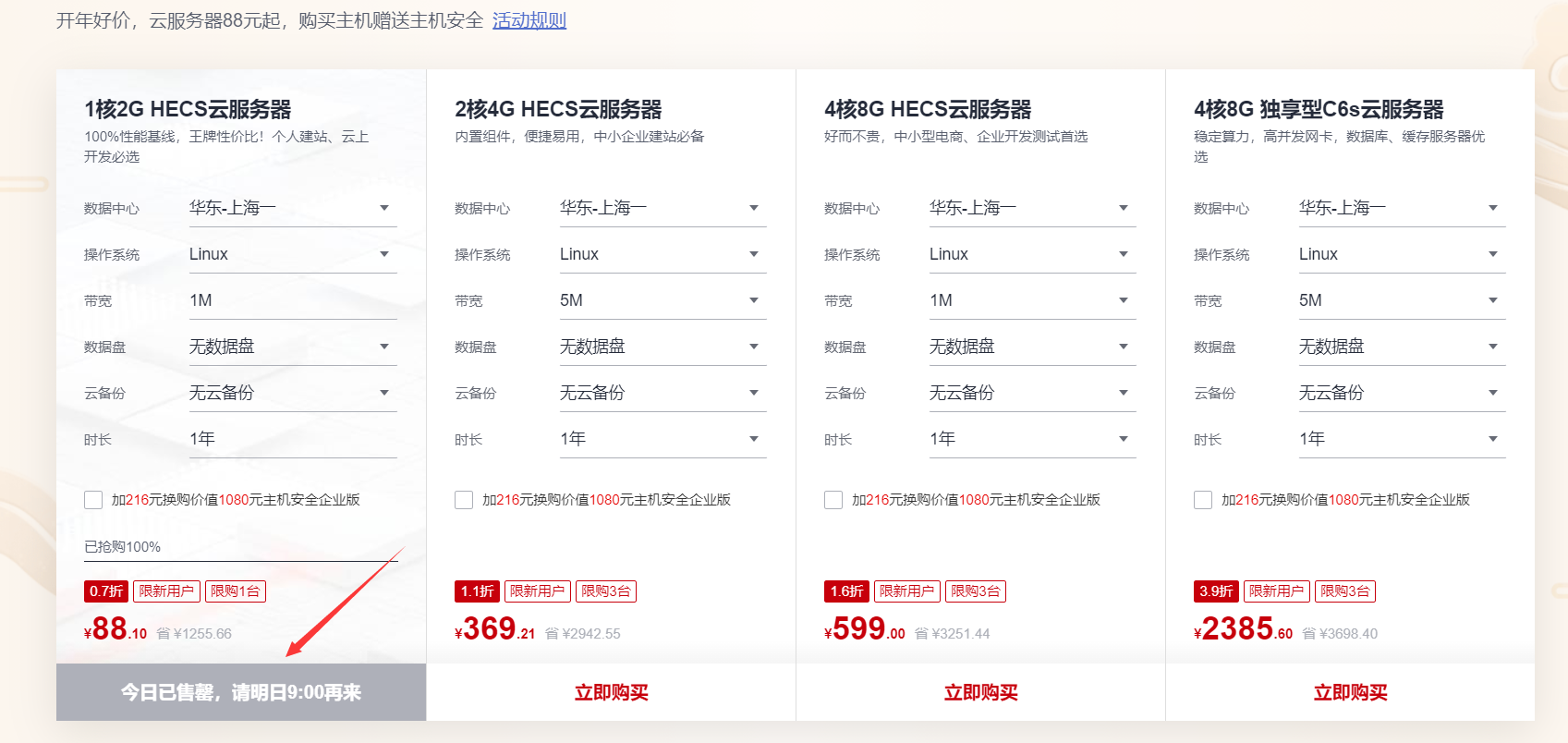Click 限新用户 tag in C6s card
Image resolution: width=1568 pixels, height=743 pixels.
pos(1276,591)
